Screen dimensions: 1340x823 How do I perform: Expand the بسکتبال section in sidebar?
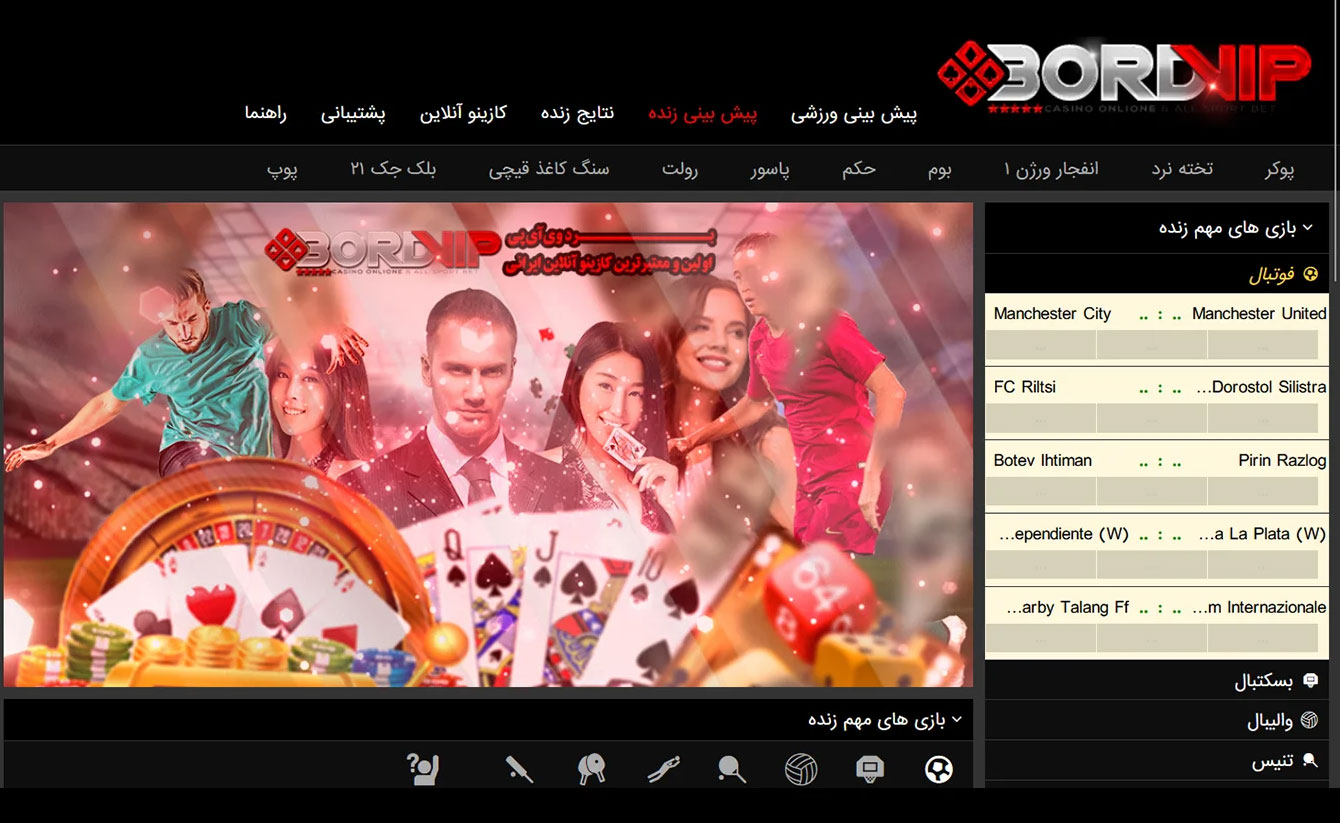[x=1157, y=681]
